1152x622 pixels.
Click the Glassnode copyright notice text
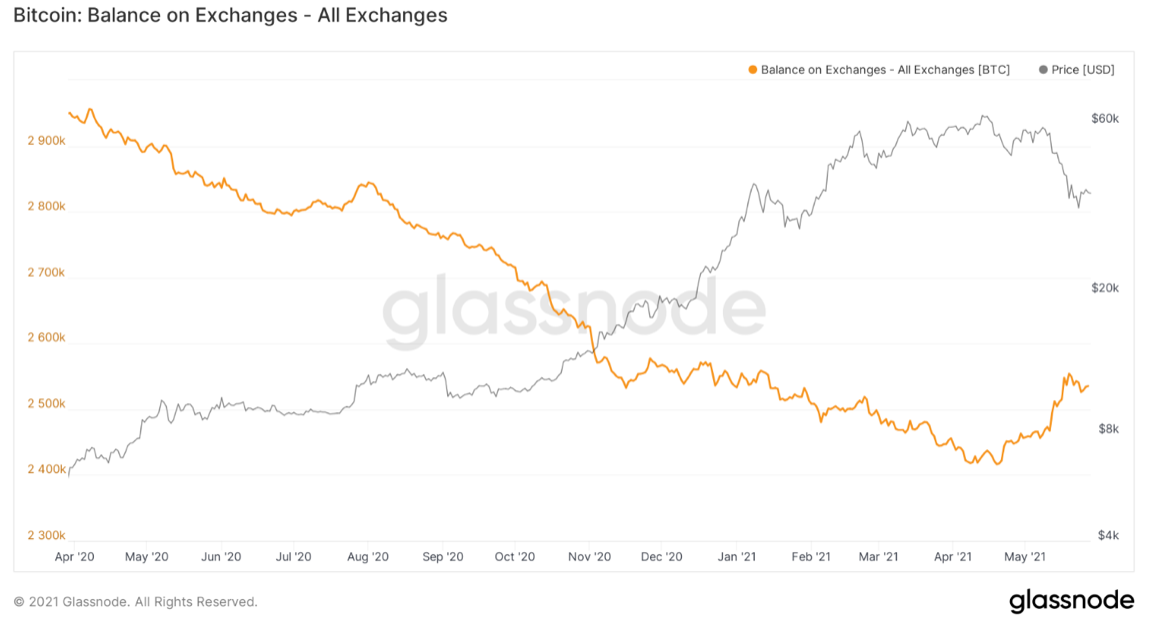coord(136,602)
